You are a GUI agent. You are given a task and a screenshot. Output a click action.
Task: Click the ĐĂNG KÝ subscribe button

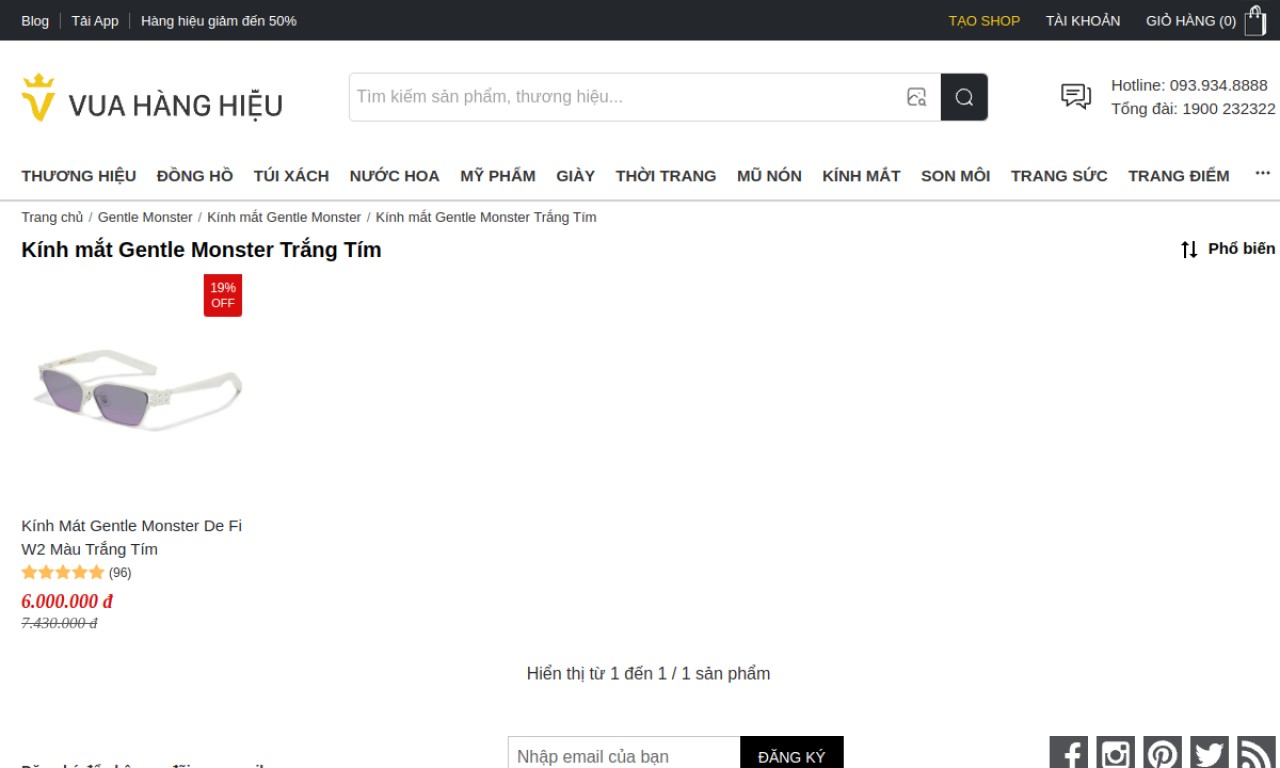point(792,756)
